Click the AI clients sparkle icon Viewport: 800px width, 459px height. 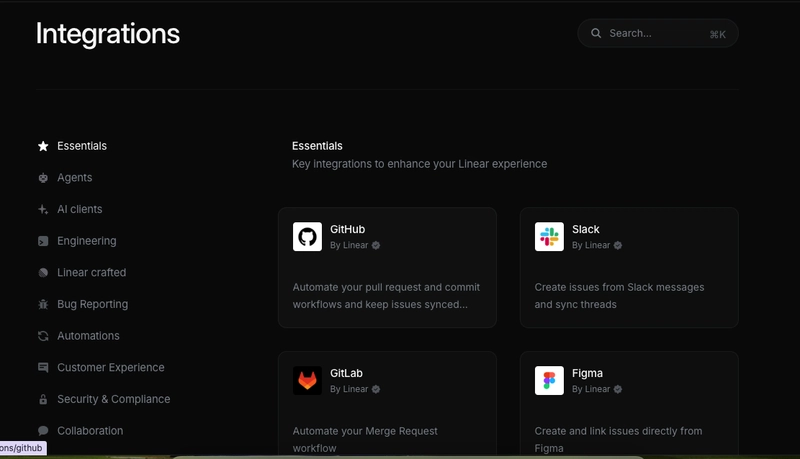pos(43,210)
